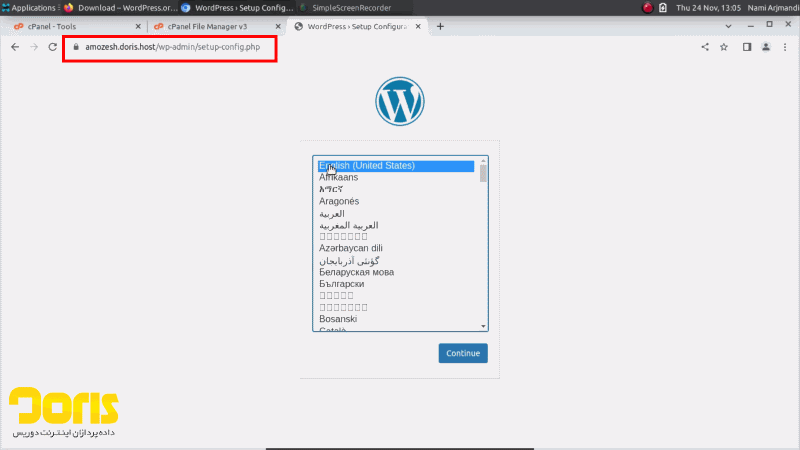Select Azərbaycan dili language option
The image size is (800, 450).
[396, 248]
